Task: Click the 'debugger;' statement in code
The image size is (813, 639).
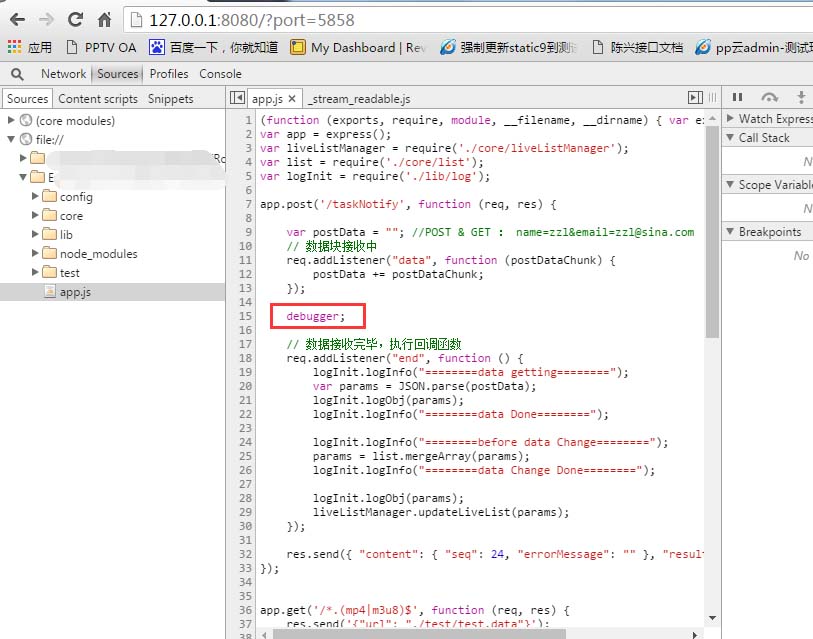Action: (x=315, y=316)
